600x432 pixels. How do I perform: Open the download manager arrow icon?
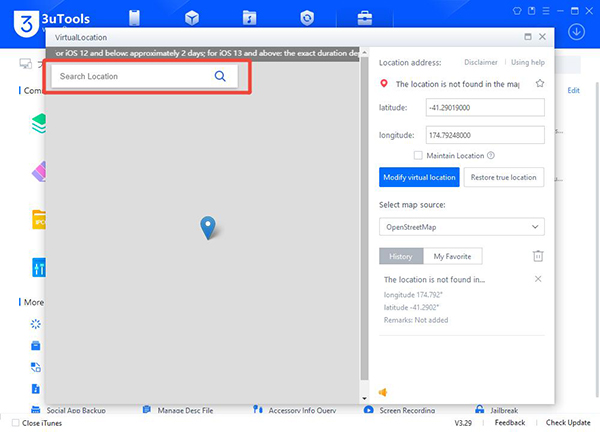[576, 31]
